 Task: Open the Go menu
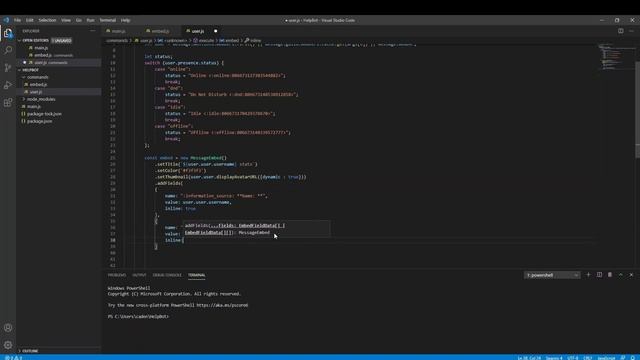point(79,20)
